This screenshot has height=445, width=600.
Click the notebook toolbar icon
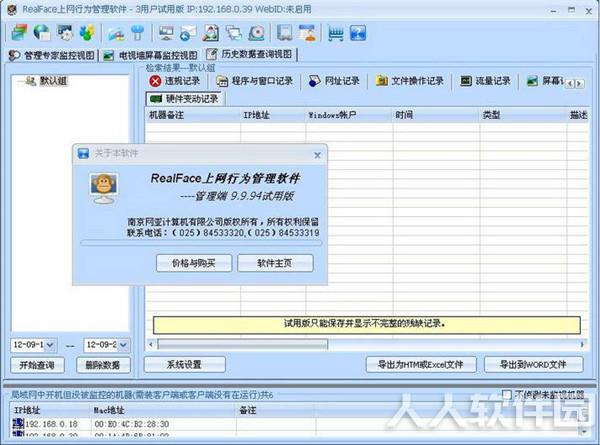(x=284, y=33)
